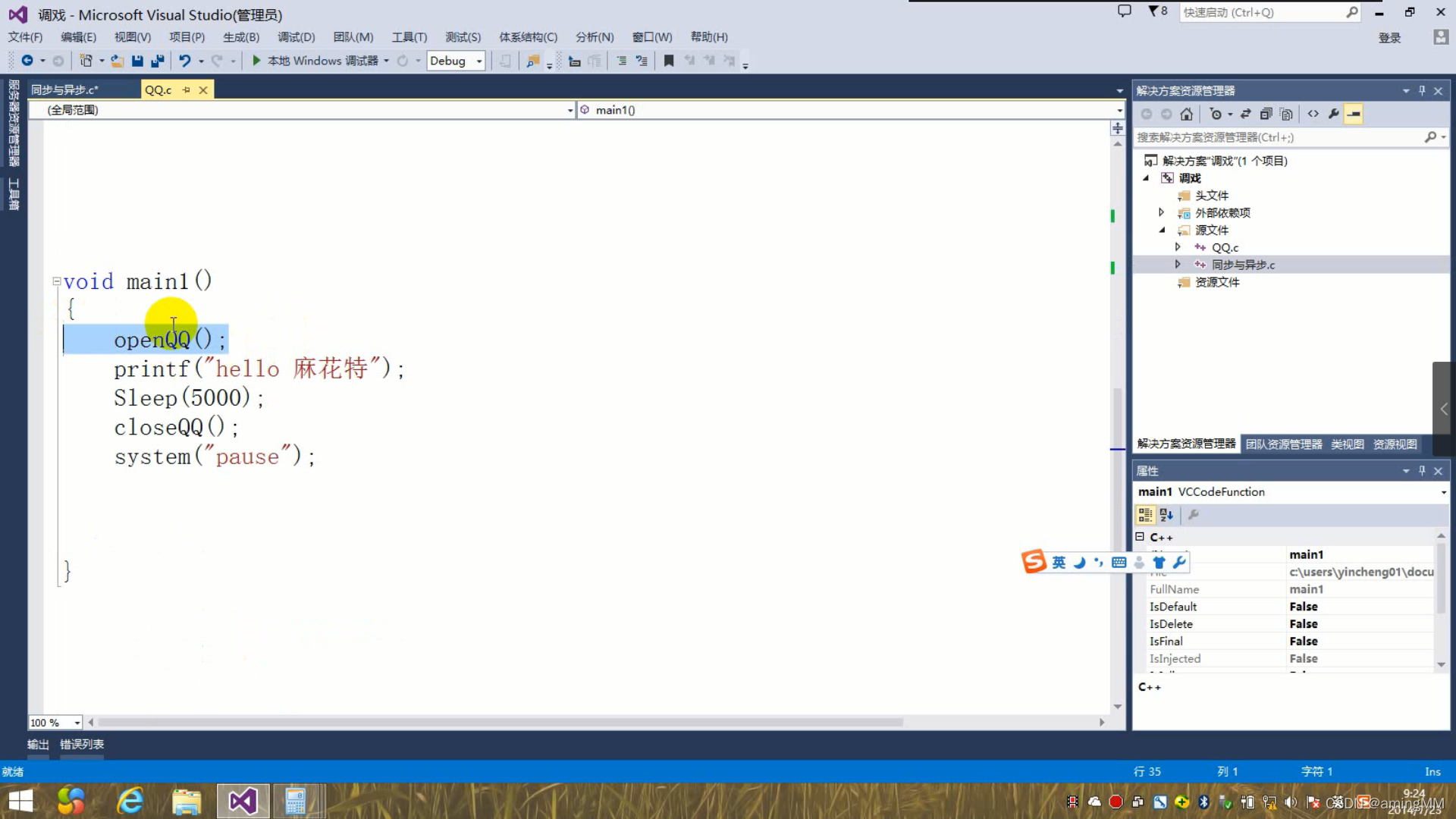The height and width of the screenshot is (819, 1456).
Task: Open the 调试(D) menu
Action: coord(296,37)
